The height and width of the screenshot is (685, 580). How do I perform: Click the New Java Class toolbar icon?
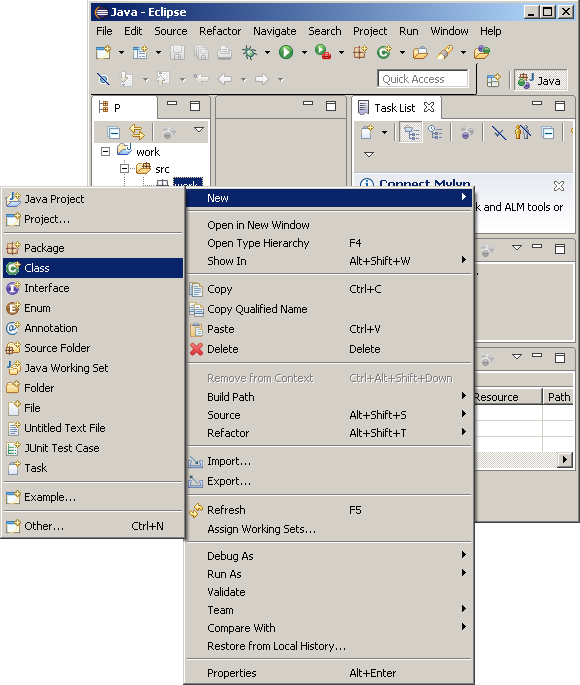(x=384, y=52)
